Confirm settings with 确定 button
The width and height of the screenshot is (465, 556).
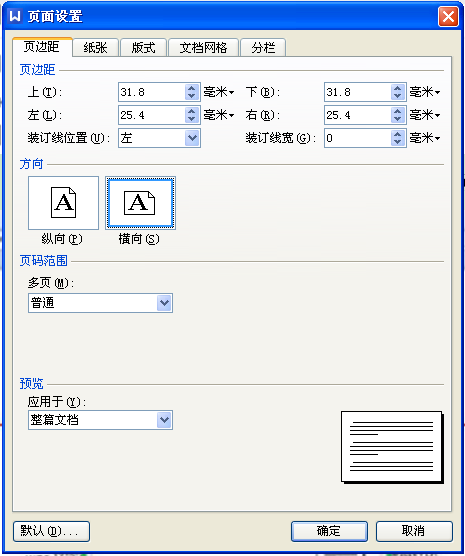point(329,531)
